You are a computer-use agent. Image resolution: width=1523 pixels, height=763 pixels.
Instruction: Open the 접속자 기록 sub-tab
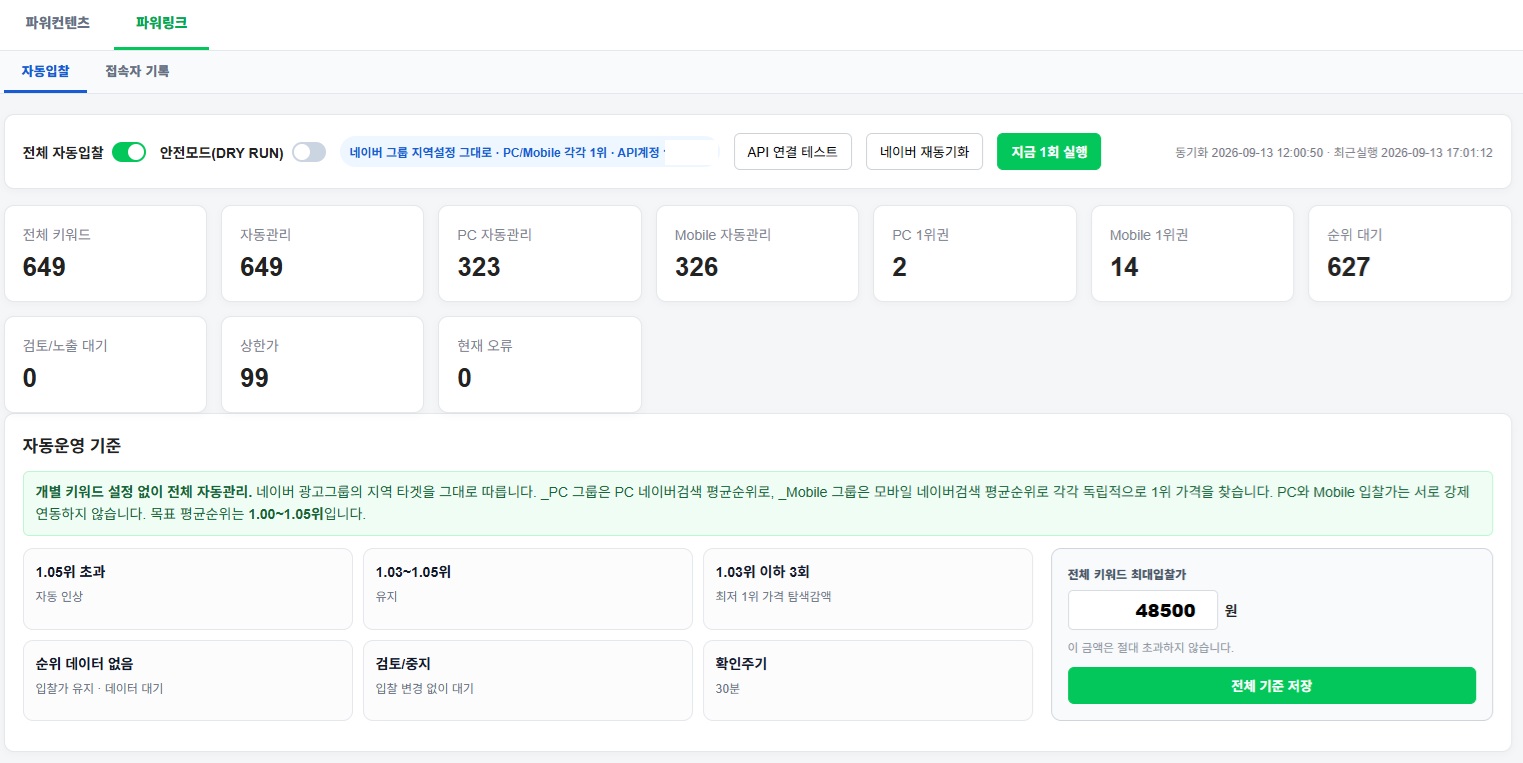(x=137, y=71)
